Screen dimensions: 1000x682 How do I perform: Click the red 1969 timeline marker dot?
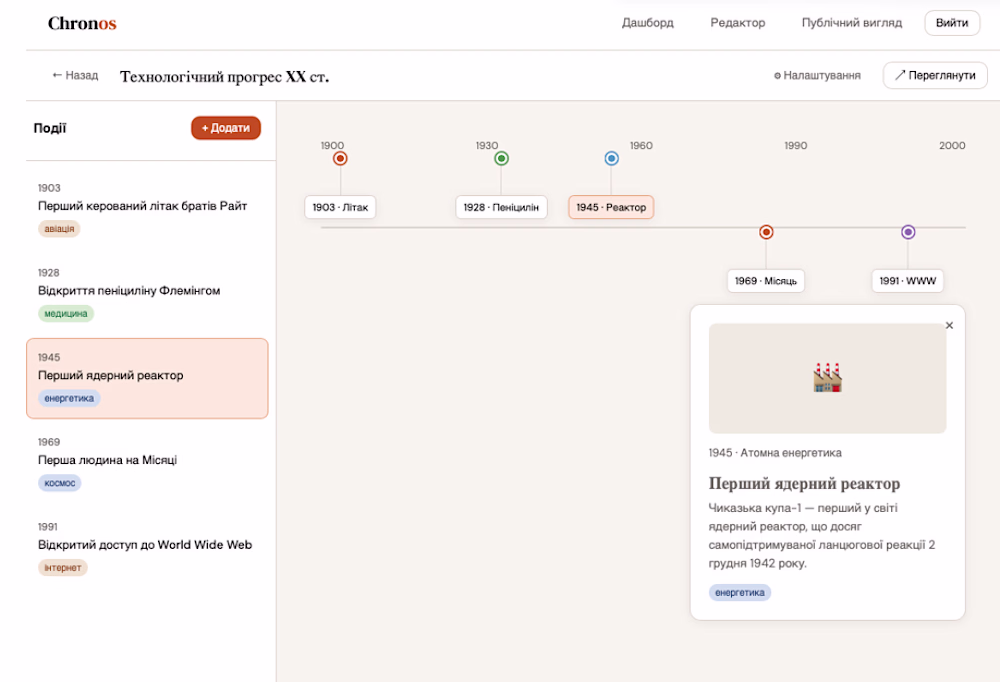[x=766, y=232]
